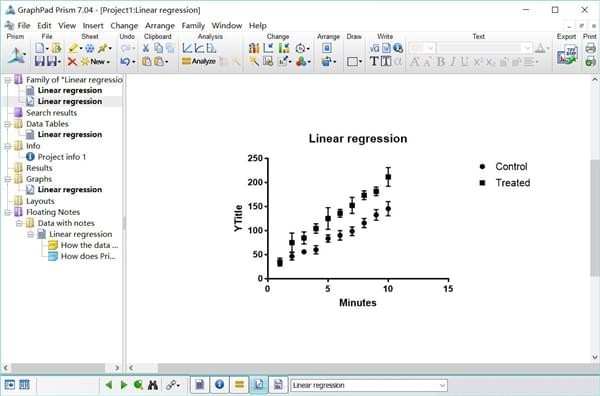Collapse the Floating Notes folder
The width and height of the screenshot is (600, 396).
8,212
